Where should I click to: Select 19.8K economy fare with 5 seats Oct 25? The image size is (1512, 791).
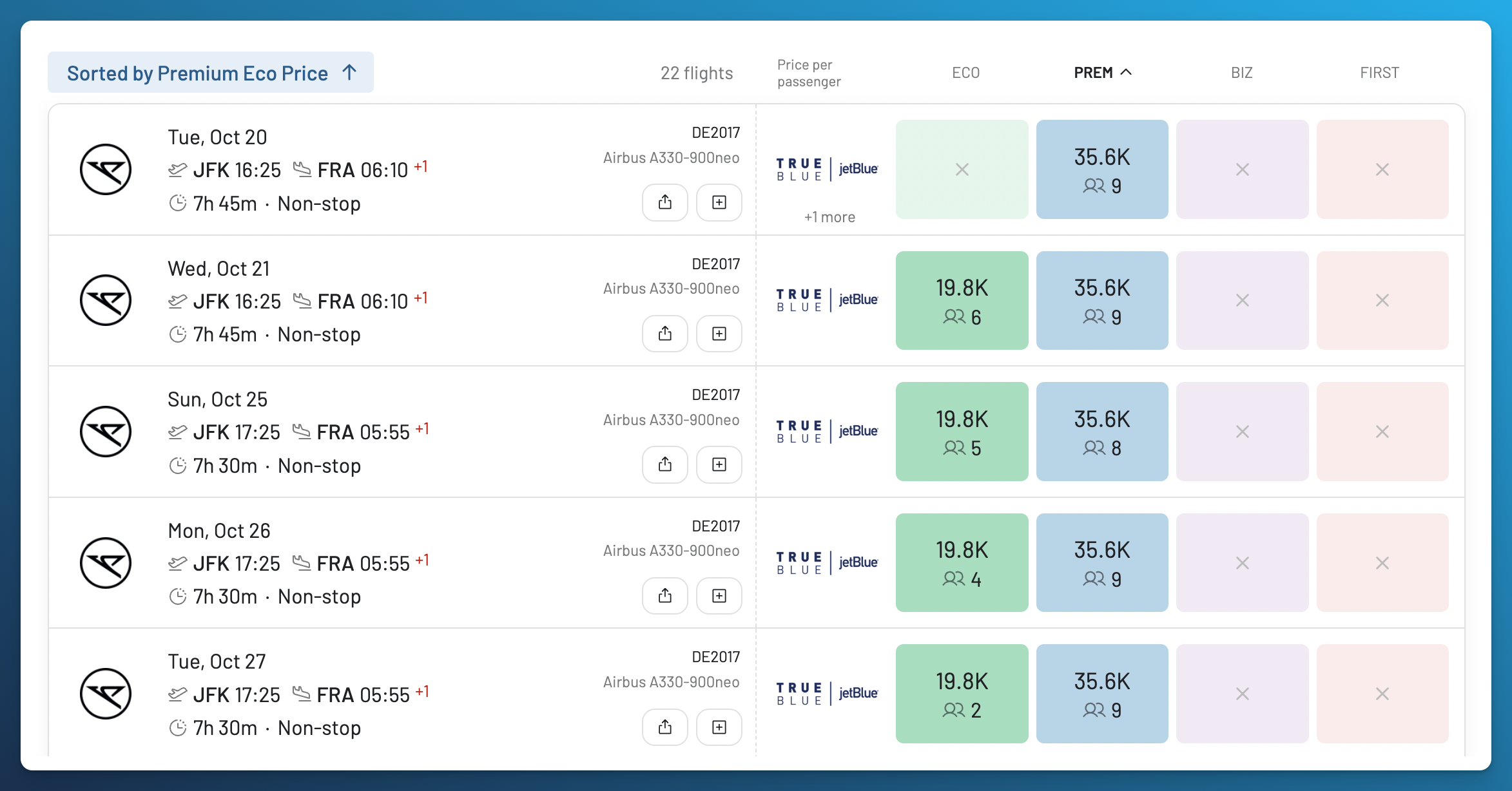(962, 432)
